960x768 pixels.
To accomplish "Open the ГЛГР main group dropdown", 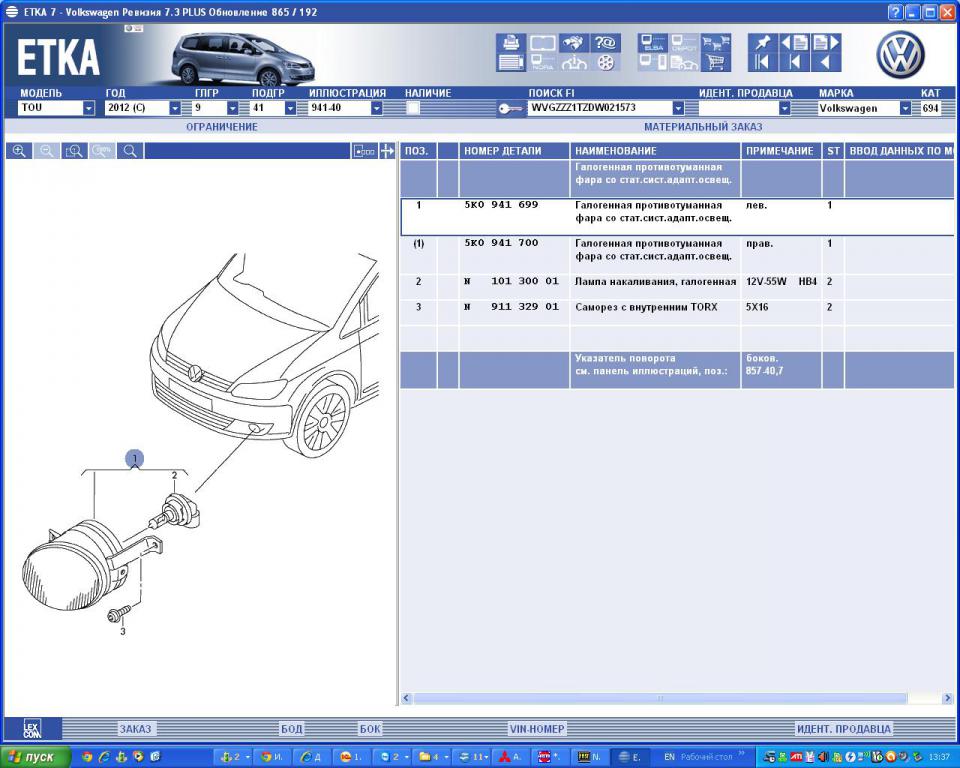I will pyautogui.click(x=232, y=108).
